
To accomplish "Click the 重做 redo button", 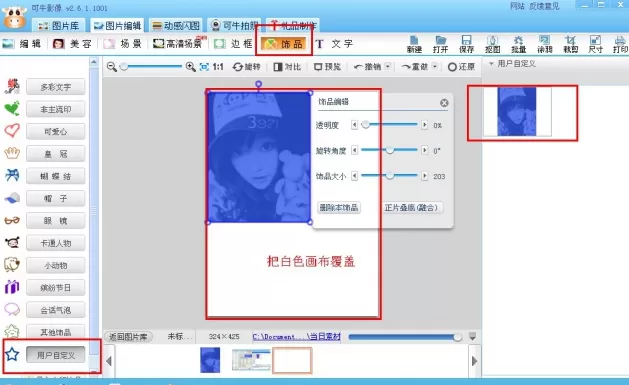I will point(414,67).
